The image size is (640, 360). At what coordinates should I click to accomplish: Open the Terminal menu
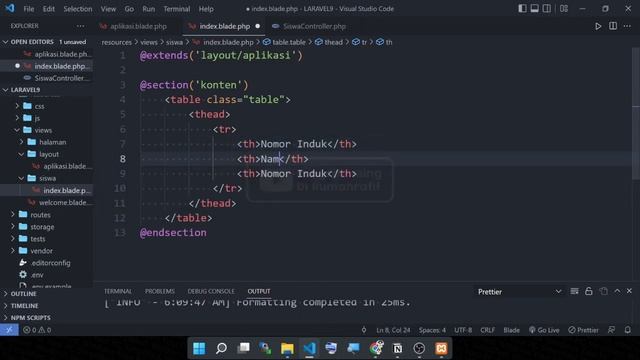point(177,9)
